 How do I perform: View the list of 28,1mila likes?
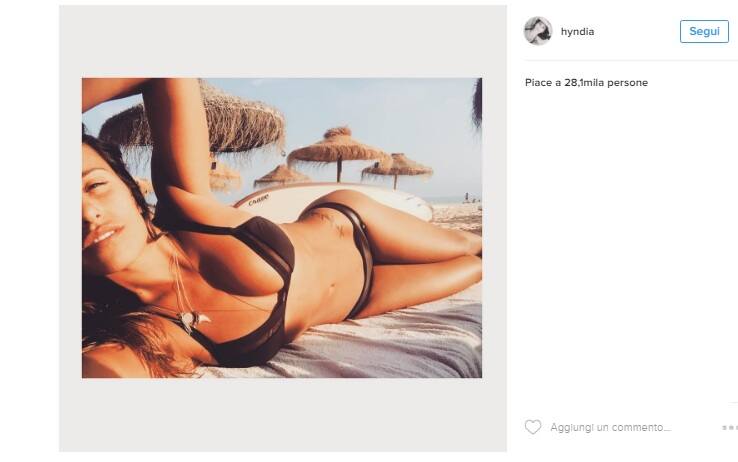click(x=586, y=82)
